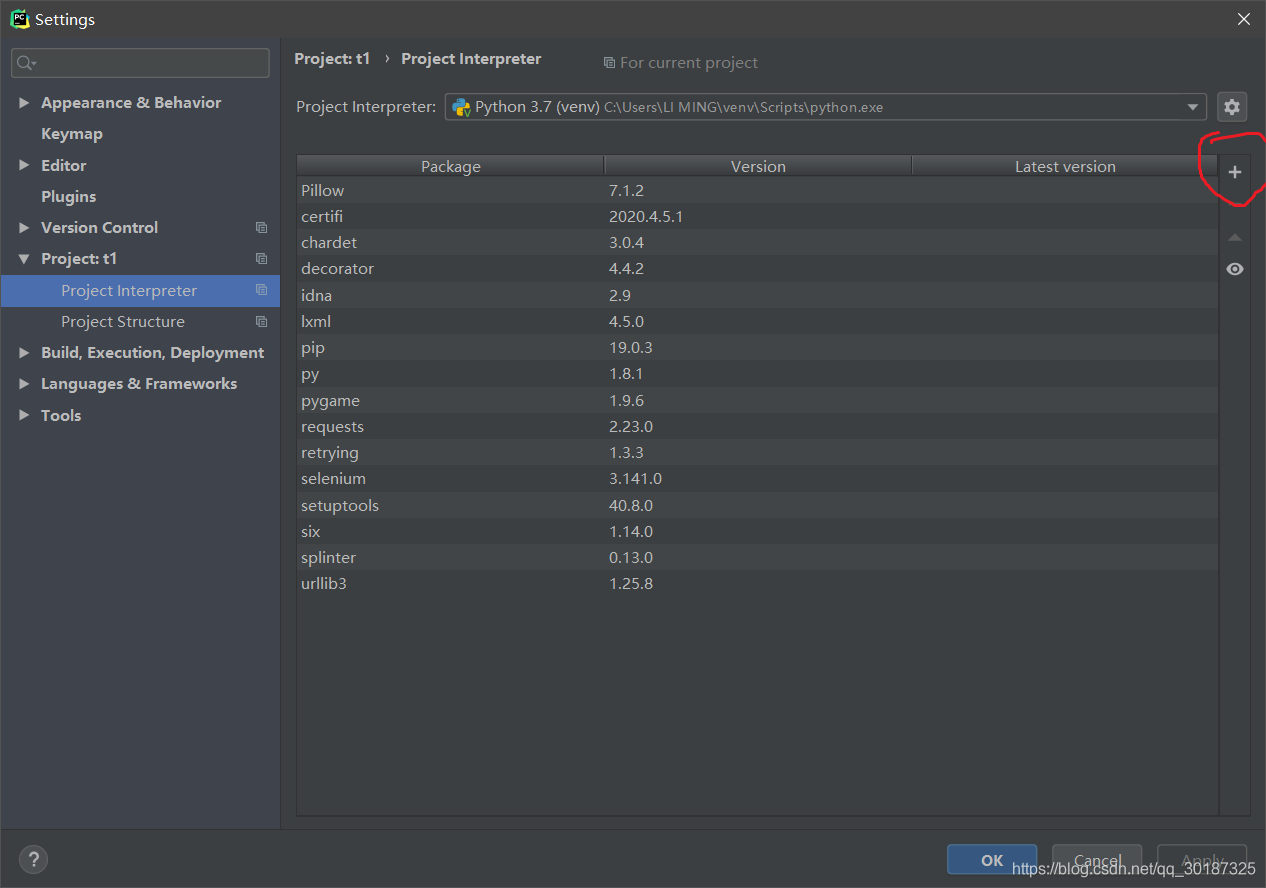
Task: Collapse the Project: t1 node
Action: [24, 259]
